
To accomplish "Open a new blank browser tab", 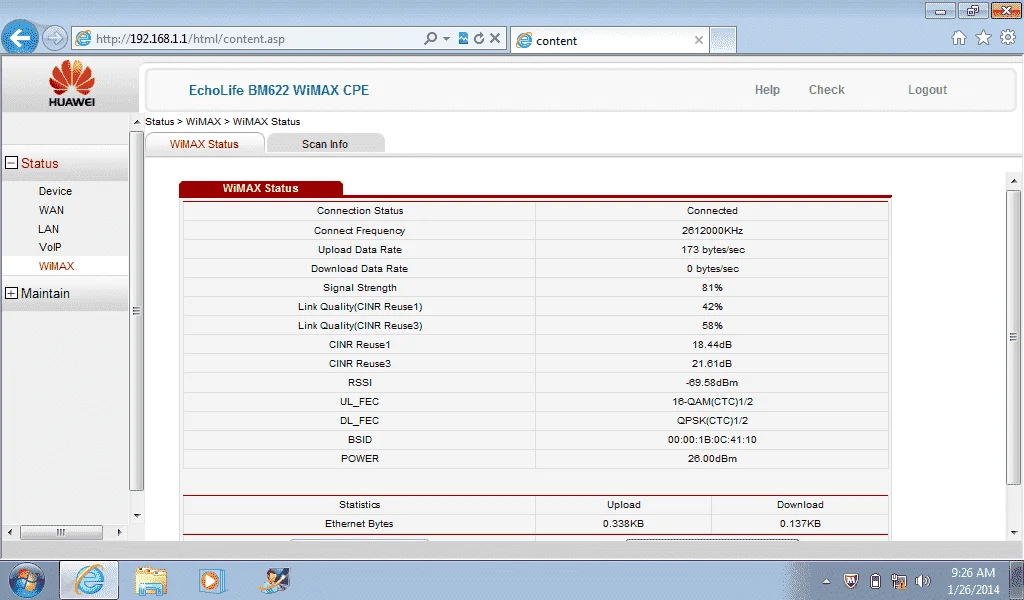I will [723, 40].
